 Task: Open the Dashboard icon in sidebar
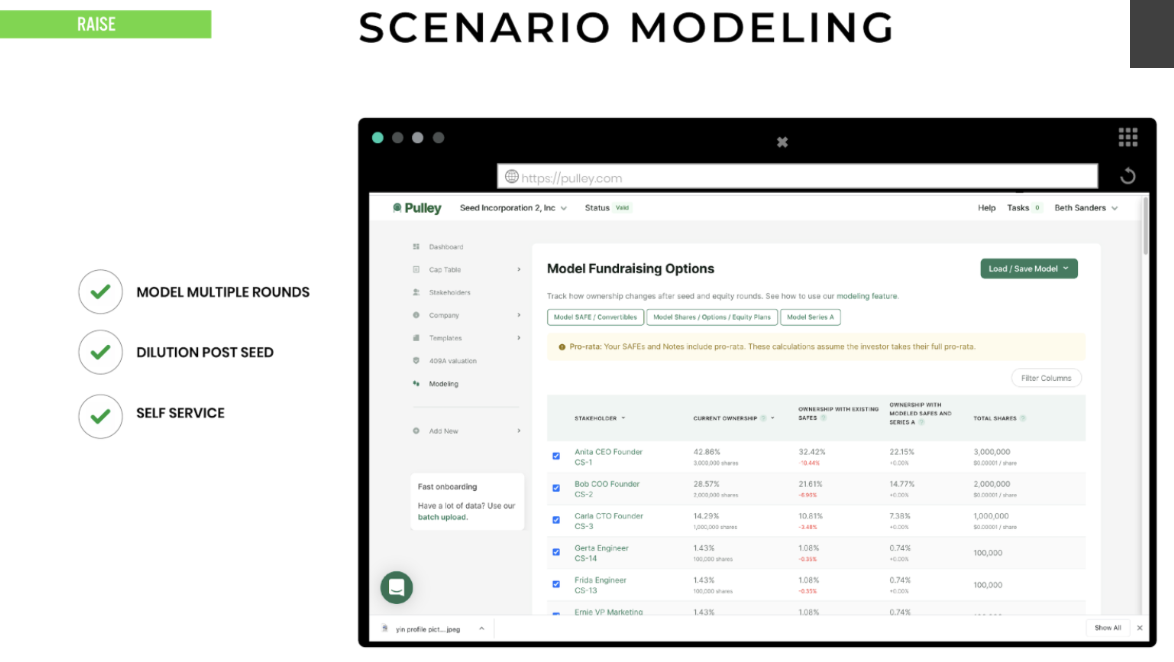pyautogui.click(x=416, y=247)
